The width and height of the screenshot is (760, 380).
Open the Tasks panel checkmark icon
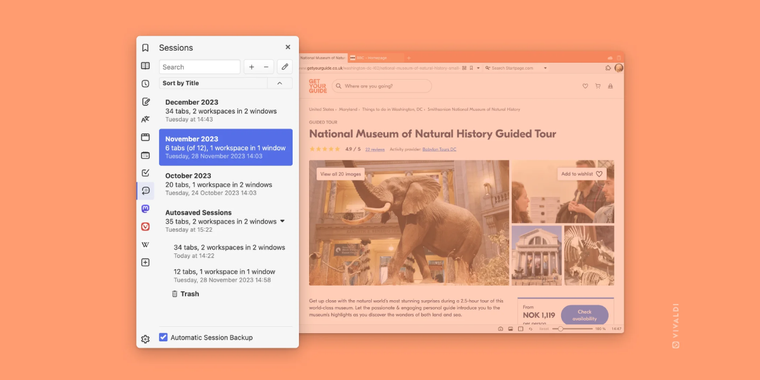pos(145,173)
